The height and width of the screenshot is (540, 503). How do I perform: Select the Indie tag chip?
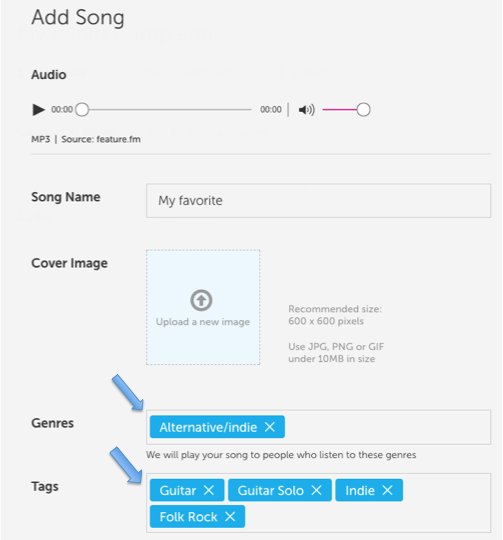[x=360, y=490]
